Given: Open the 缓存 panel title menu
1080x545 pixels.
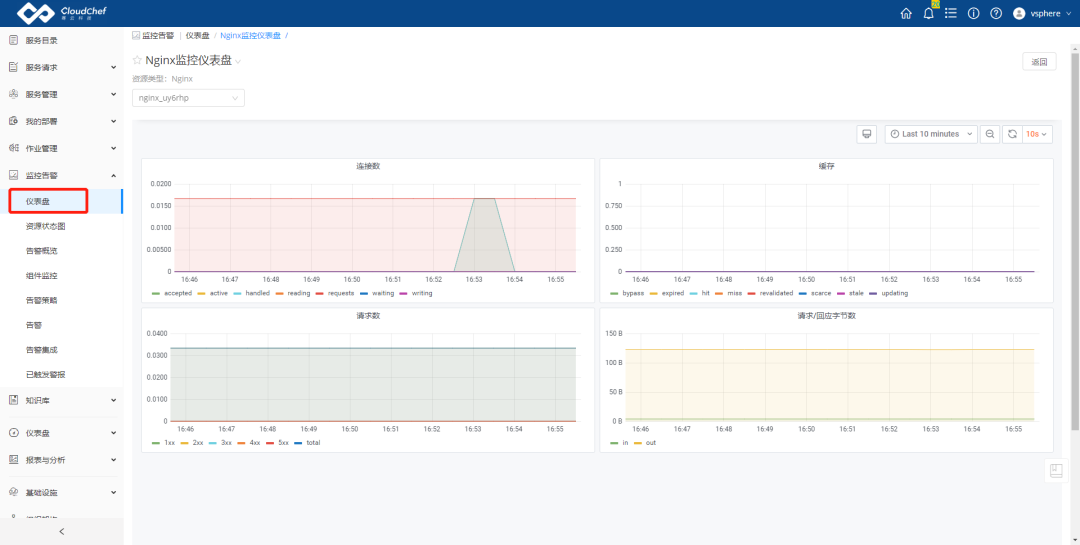Looking at the screenshot, I should [x=826, y=167].
